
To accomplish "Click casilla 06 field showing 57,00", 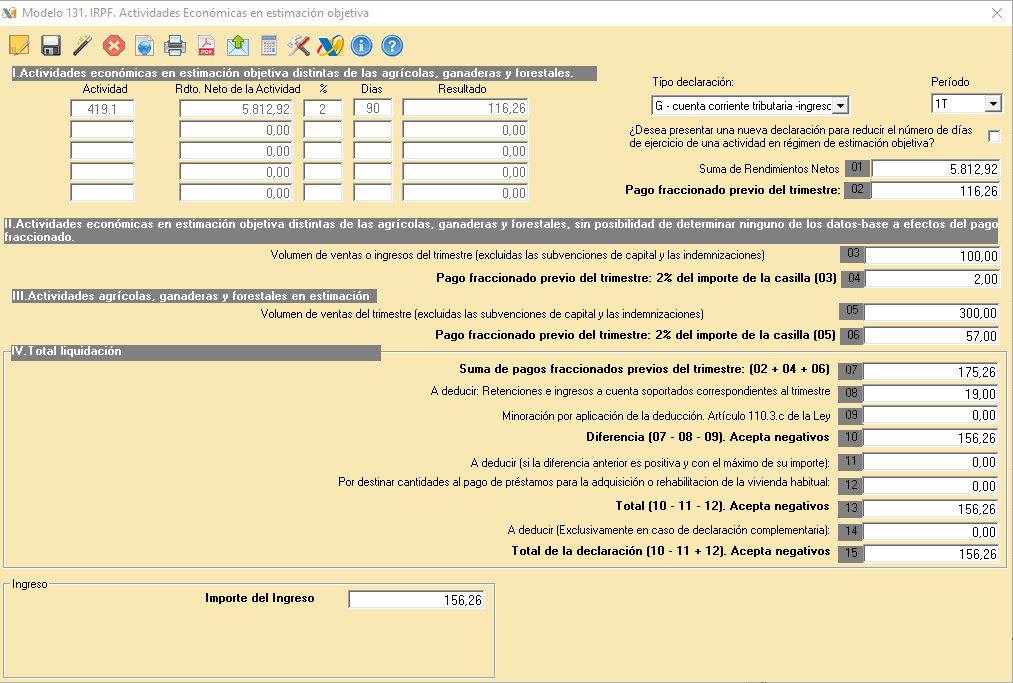I will click(x=932, y=335).
